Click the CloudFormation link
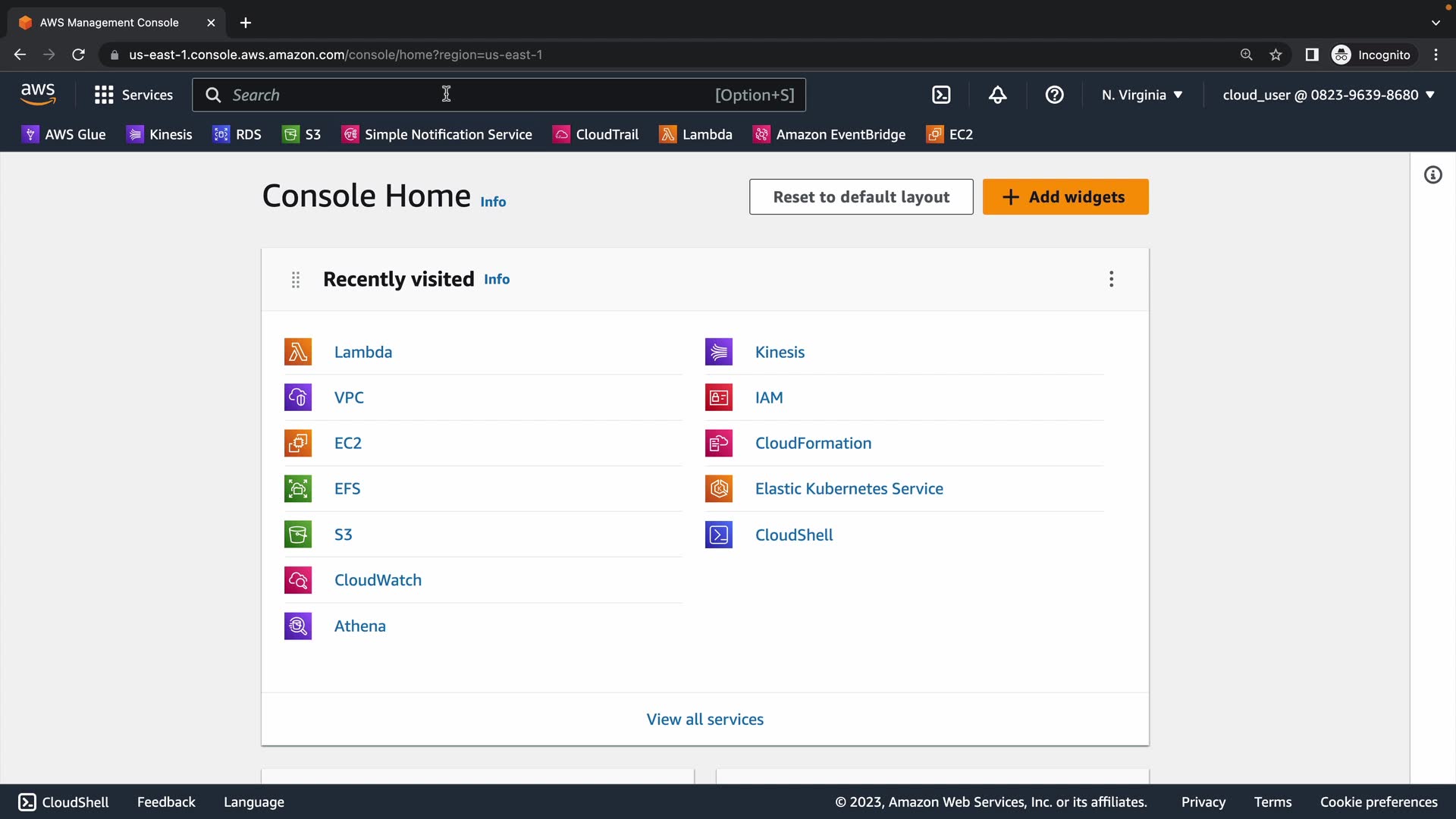The image size is (1456, 819). [x=813, y=443]
